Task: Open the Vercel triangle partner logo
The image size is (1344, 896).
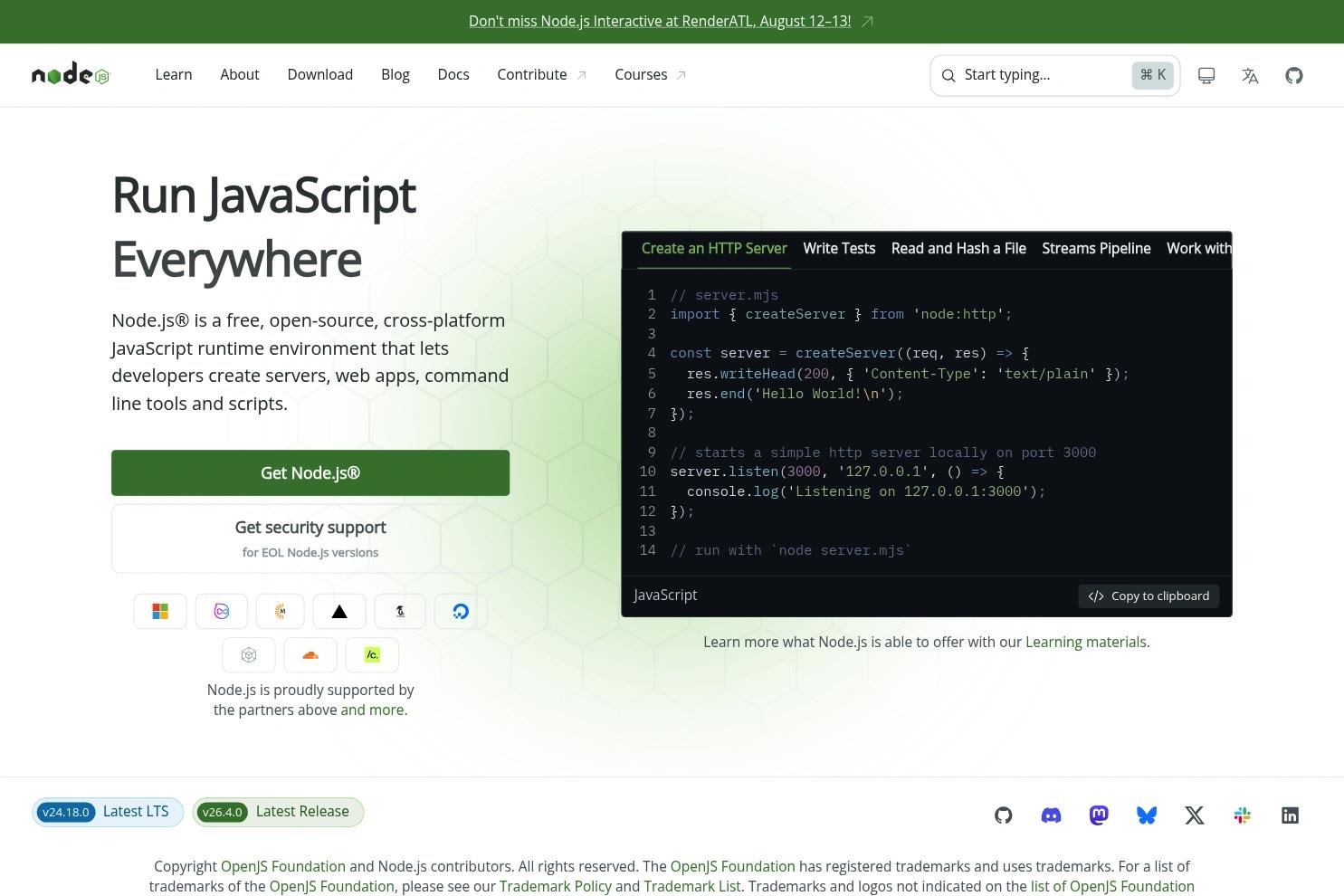Action: 339,612
